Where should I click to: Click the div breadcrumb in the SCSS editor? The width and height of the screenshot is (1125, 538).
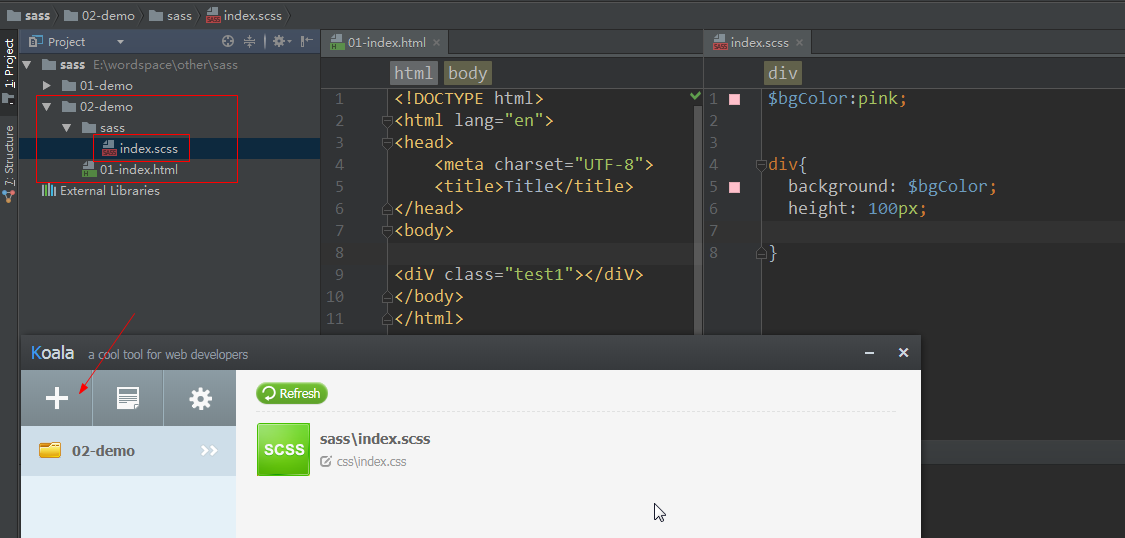[782, 73]
